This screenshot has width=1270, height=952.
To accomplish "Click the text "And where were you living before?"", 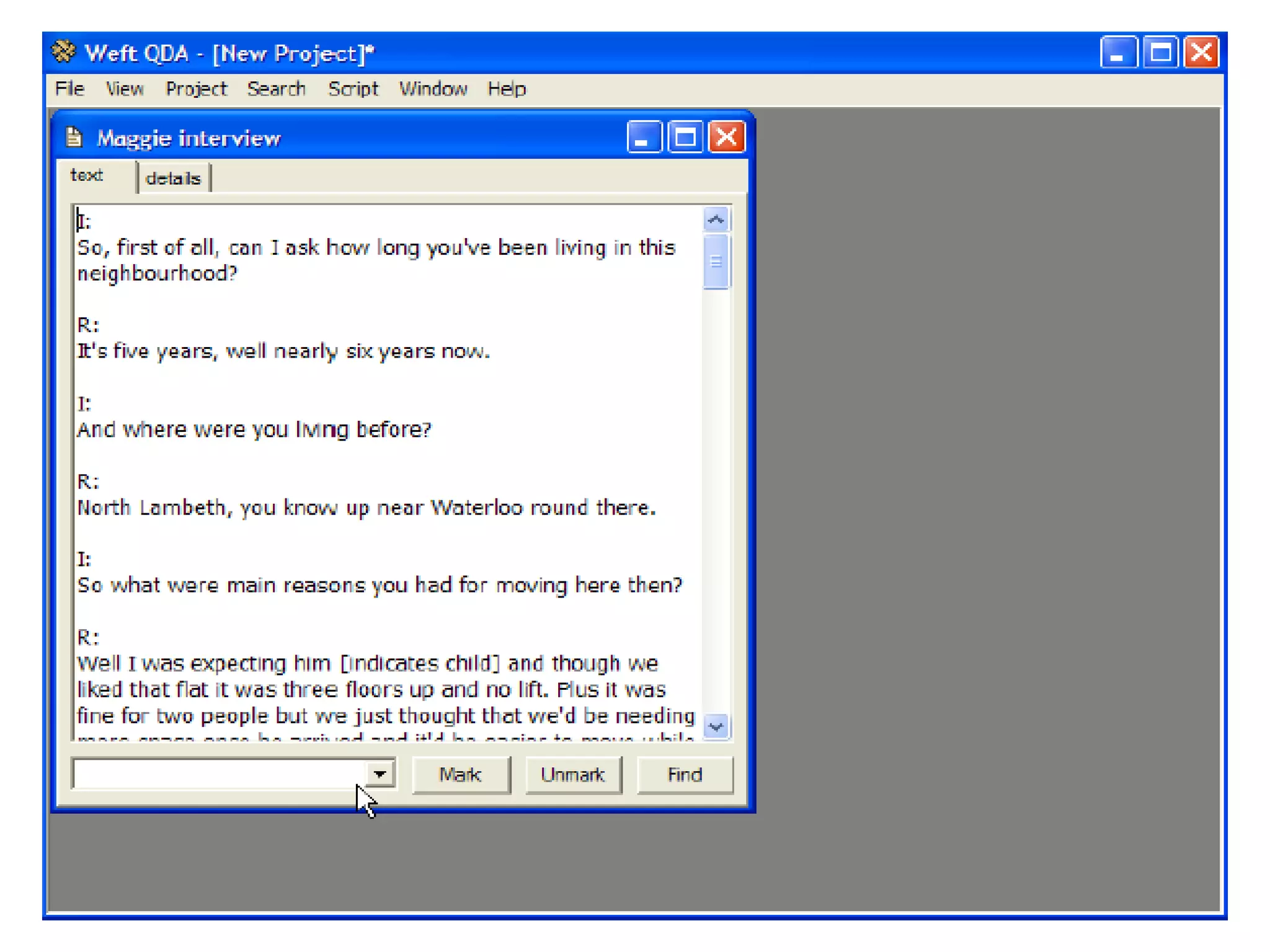I will point(254,430).
